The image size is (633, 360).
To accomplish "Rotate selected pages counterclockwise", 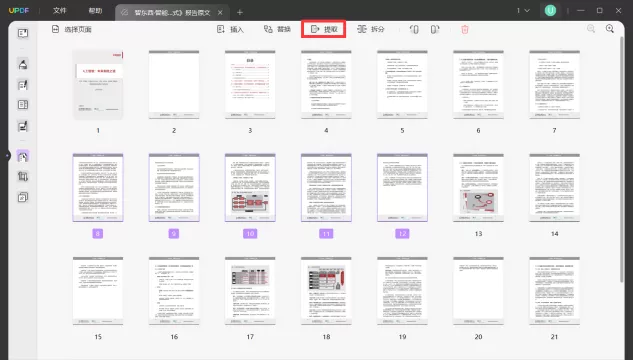I will [414, 29].
